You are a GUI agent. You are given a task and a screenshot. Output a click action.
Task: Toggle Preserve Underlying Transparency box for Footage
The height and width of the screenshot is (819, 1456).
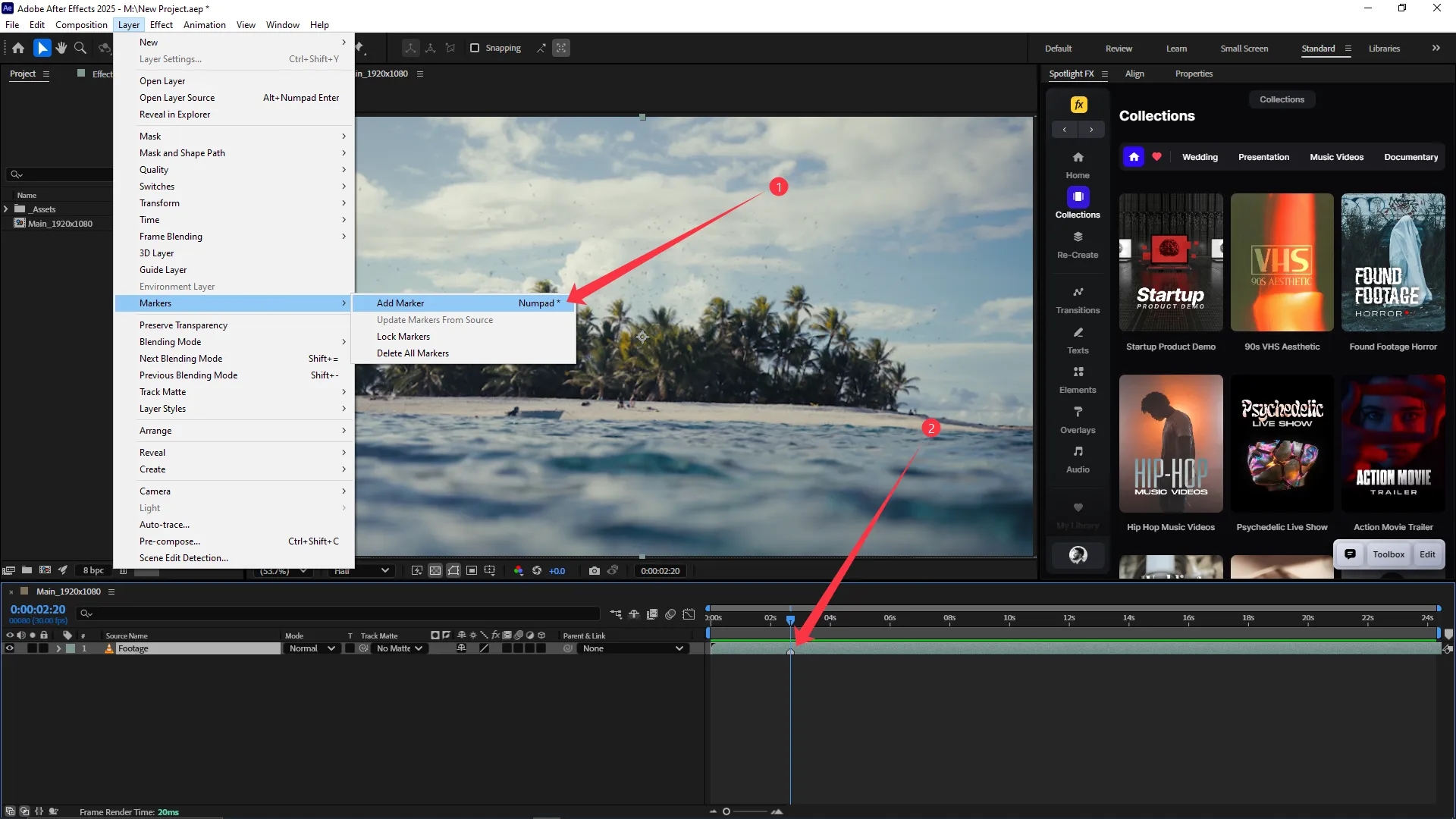[x=350, y=648]
